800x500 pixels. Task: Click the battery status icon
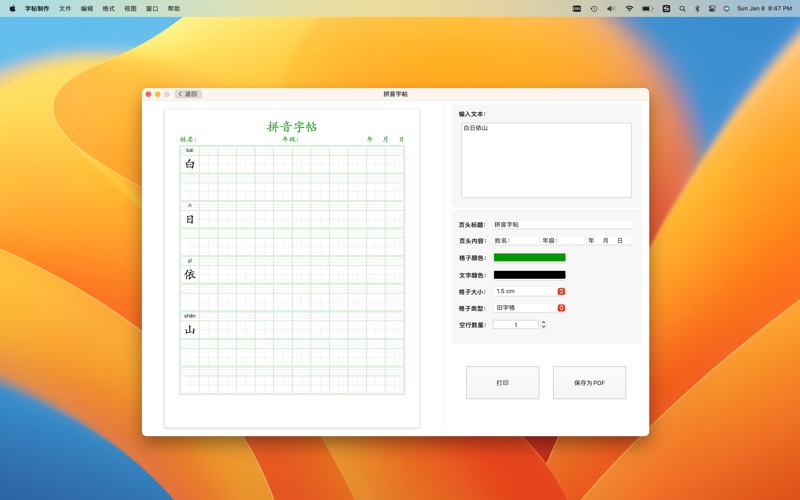[648, 8]
